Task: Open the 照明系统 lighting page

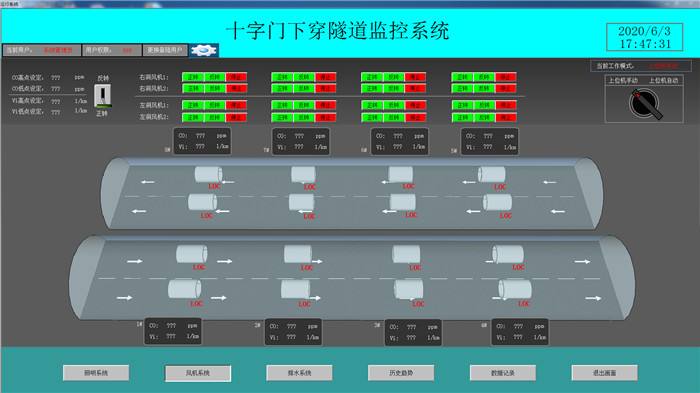Action: coord(96,373)
